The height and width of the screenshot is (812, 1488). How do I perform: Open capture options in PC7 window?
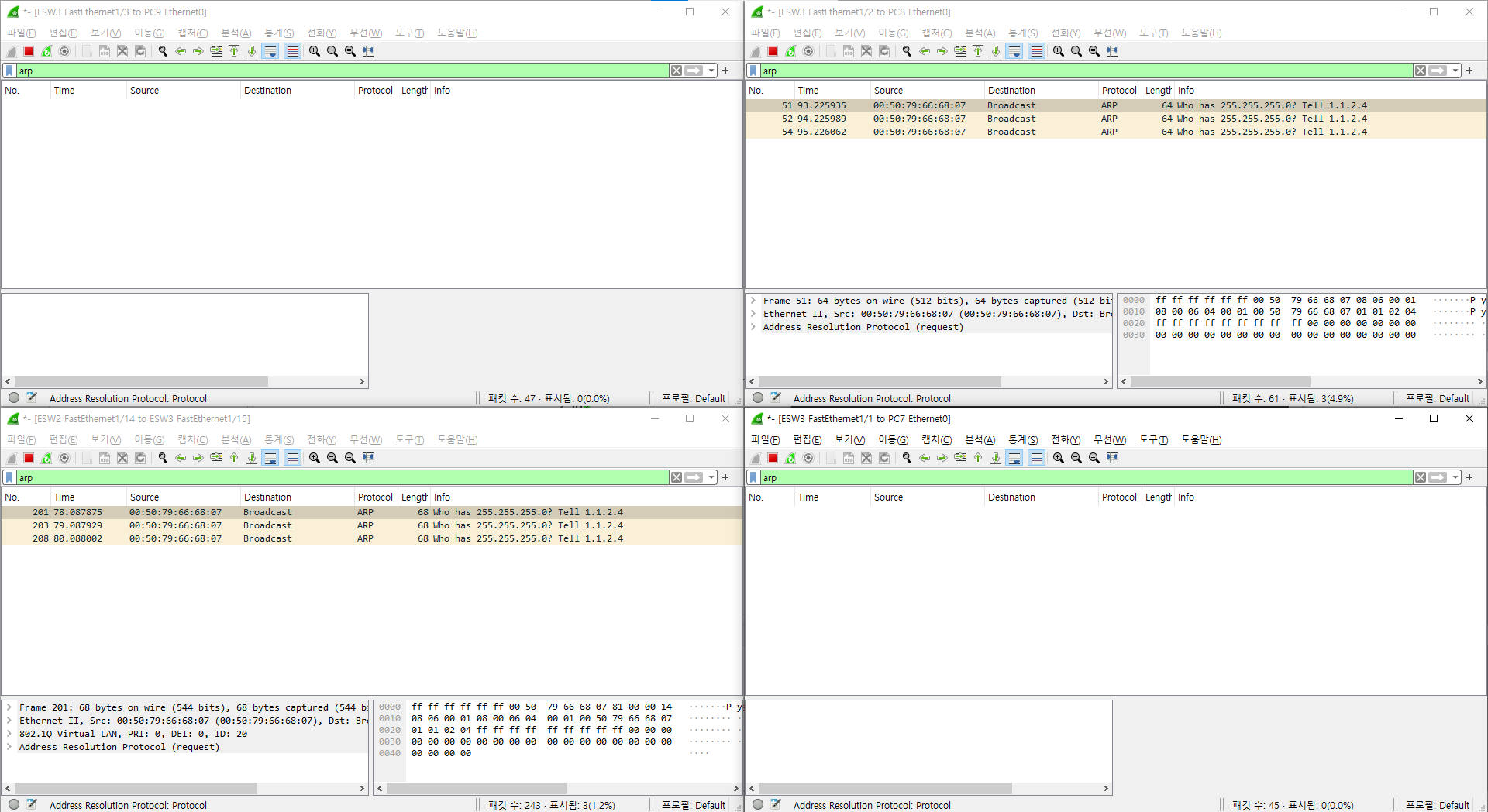pos(808,458)
